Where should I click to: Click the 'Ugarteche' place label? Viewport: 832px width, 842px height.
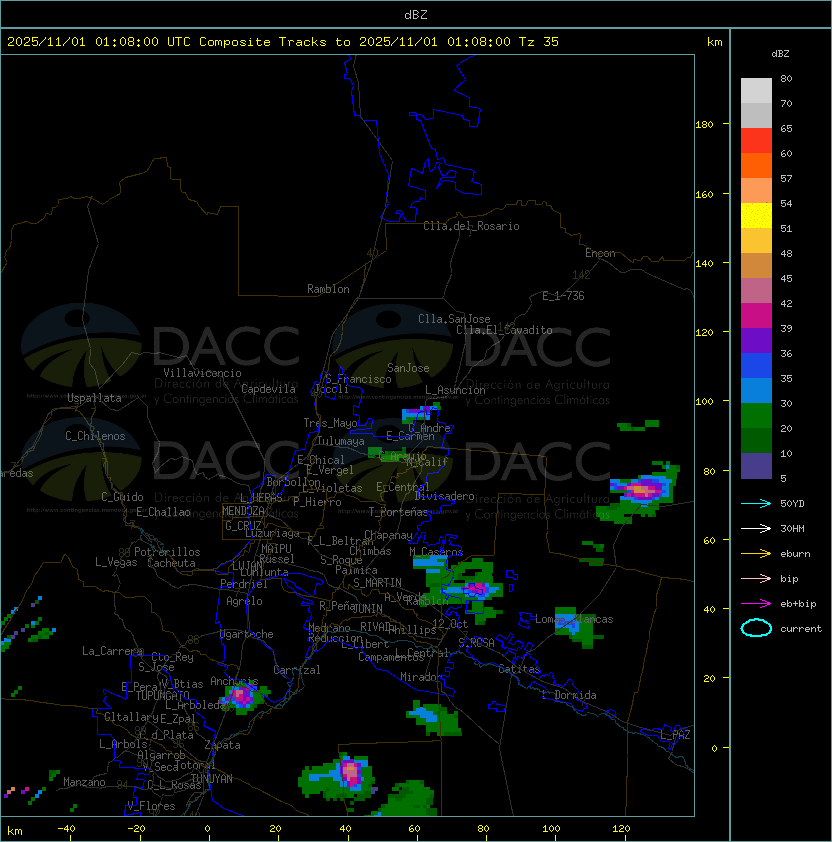point(247,634)
